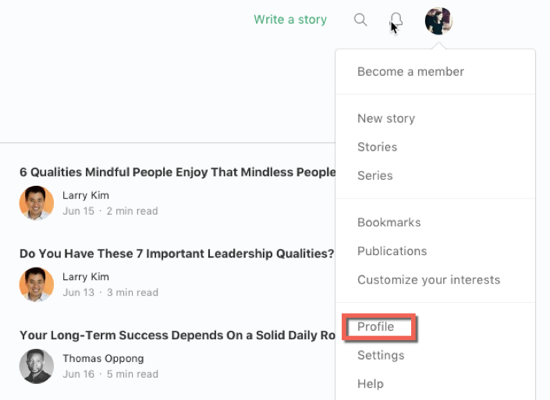Go to Publications in the menu
The width and height of the screenshot is (550, 400).
point(392,251)
